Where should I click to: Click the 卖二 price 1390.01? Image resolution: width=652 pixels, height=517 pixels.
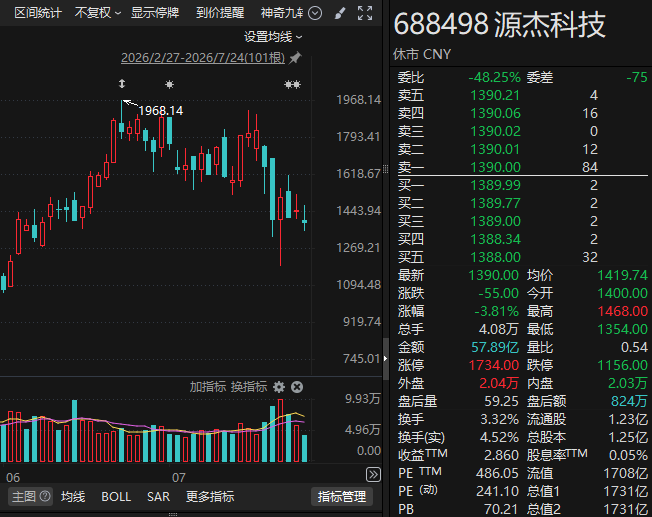coord(495,149)
